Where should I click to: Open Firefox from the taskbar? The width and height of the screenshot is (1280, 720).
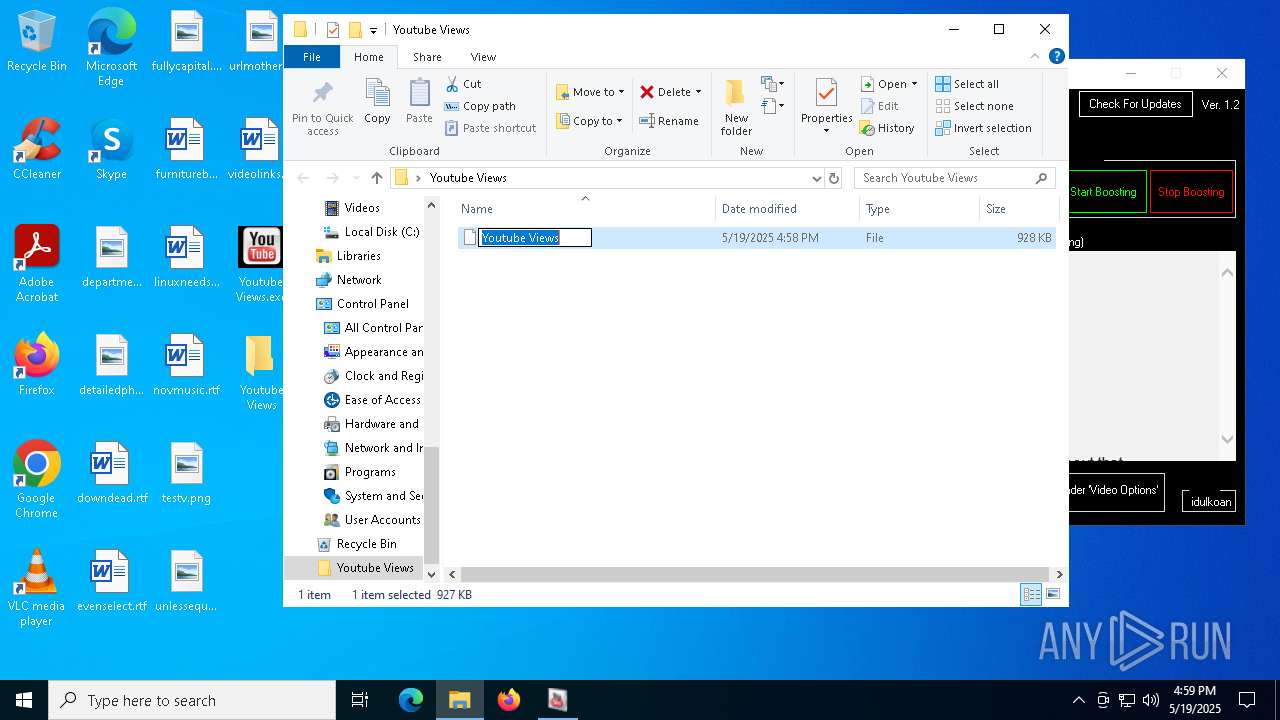tap(509, 700)
